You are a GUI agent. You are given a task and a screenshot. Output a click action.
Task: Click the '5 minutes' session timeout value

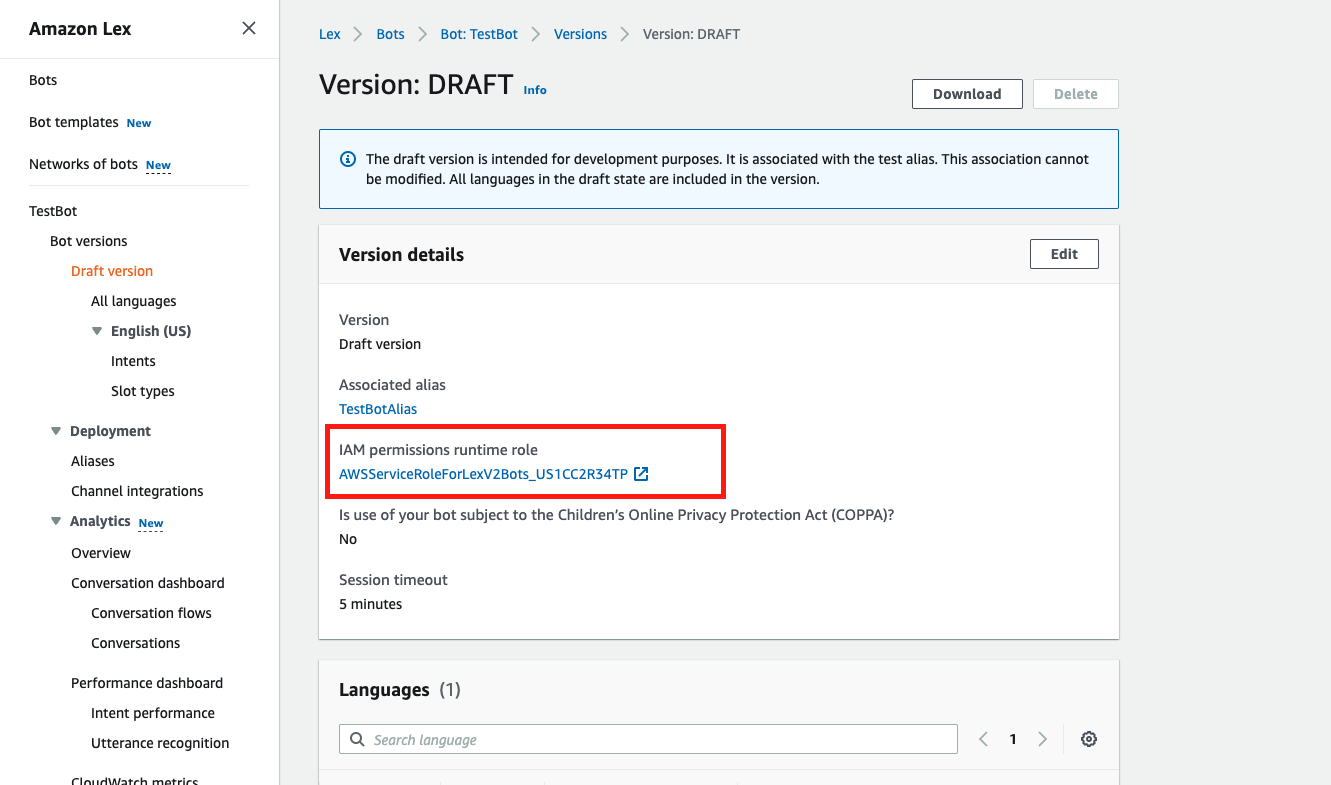pos(371,604)
